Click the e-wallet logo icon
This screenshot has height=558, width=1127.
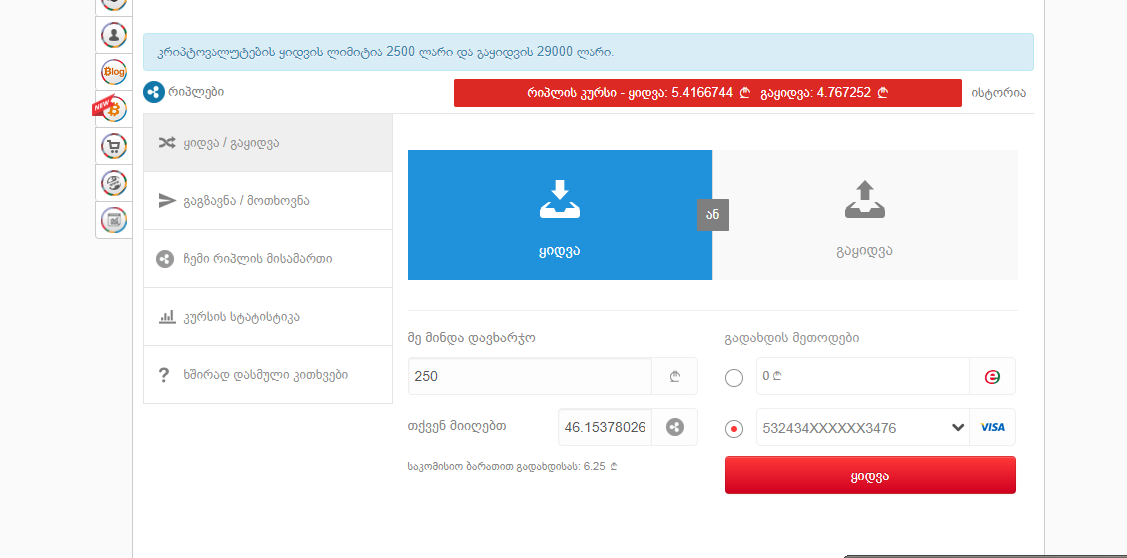coord(993,376)
